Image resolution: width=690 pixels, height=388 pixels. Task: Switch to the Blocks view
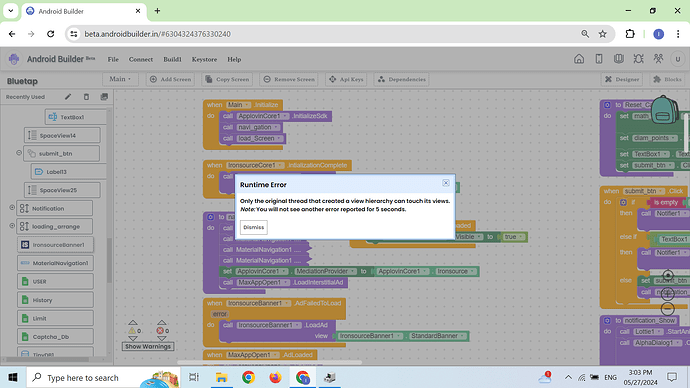(668, 79)
